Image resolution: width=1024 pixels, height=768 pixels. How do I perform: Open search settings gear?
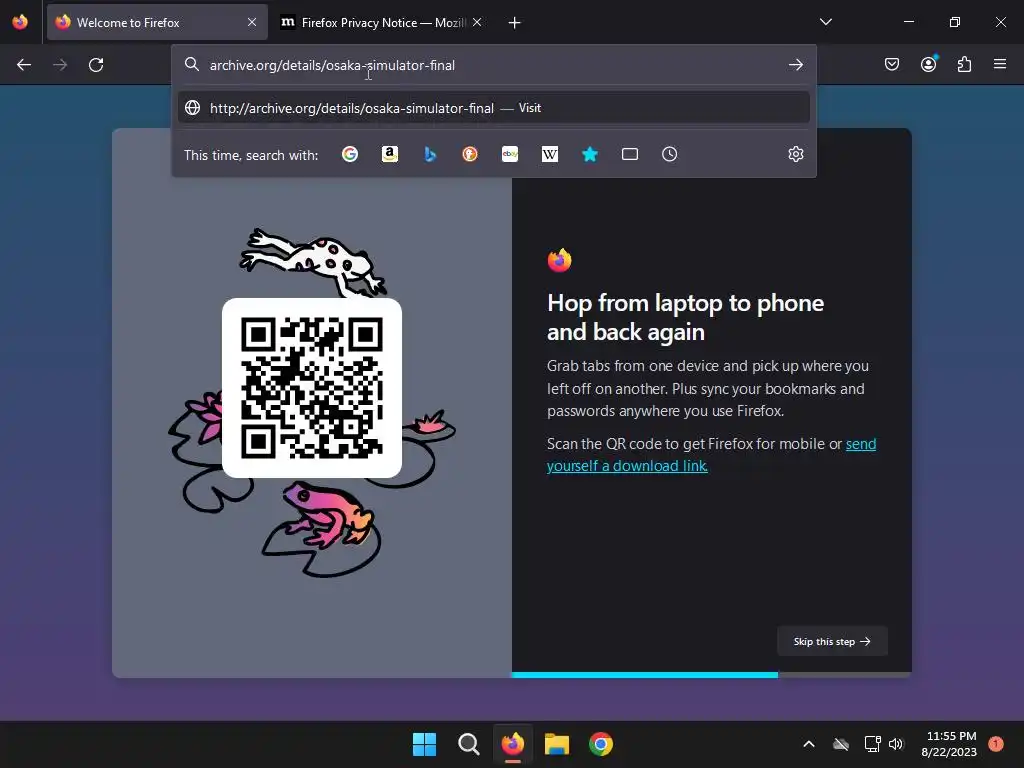pos(795,154)
